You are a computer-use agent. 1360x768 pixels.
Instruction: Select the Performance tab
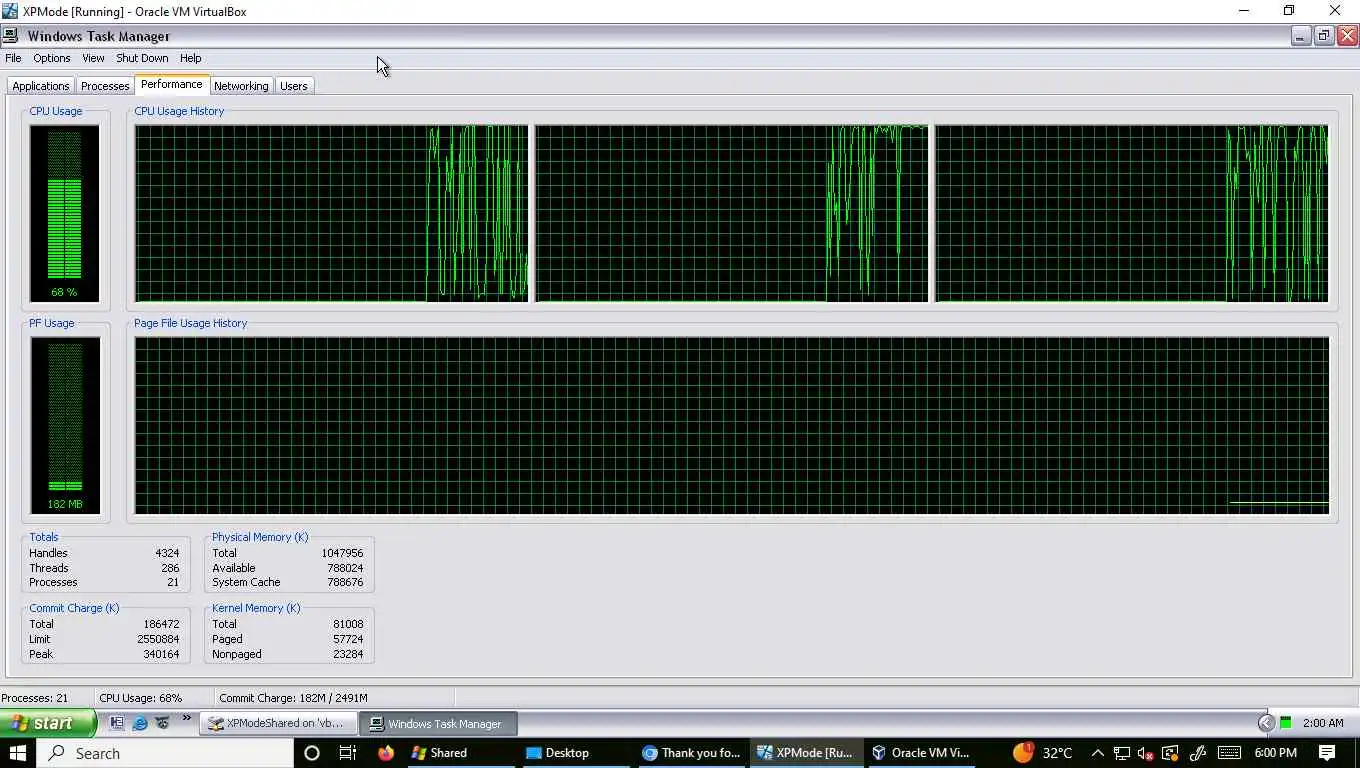172,84
